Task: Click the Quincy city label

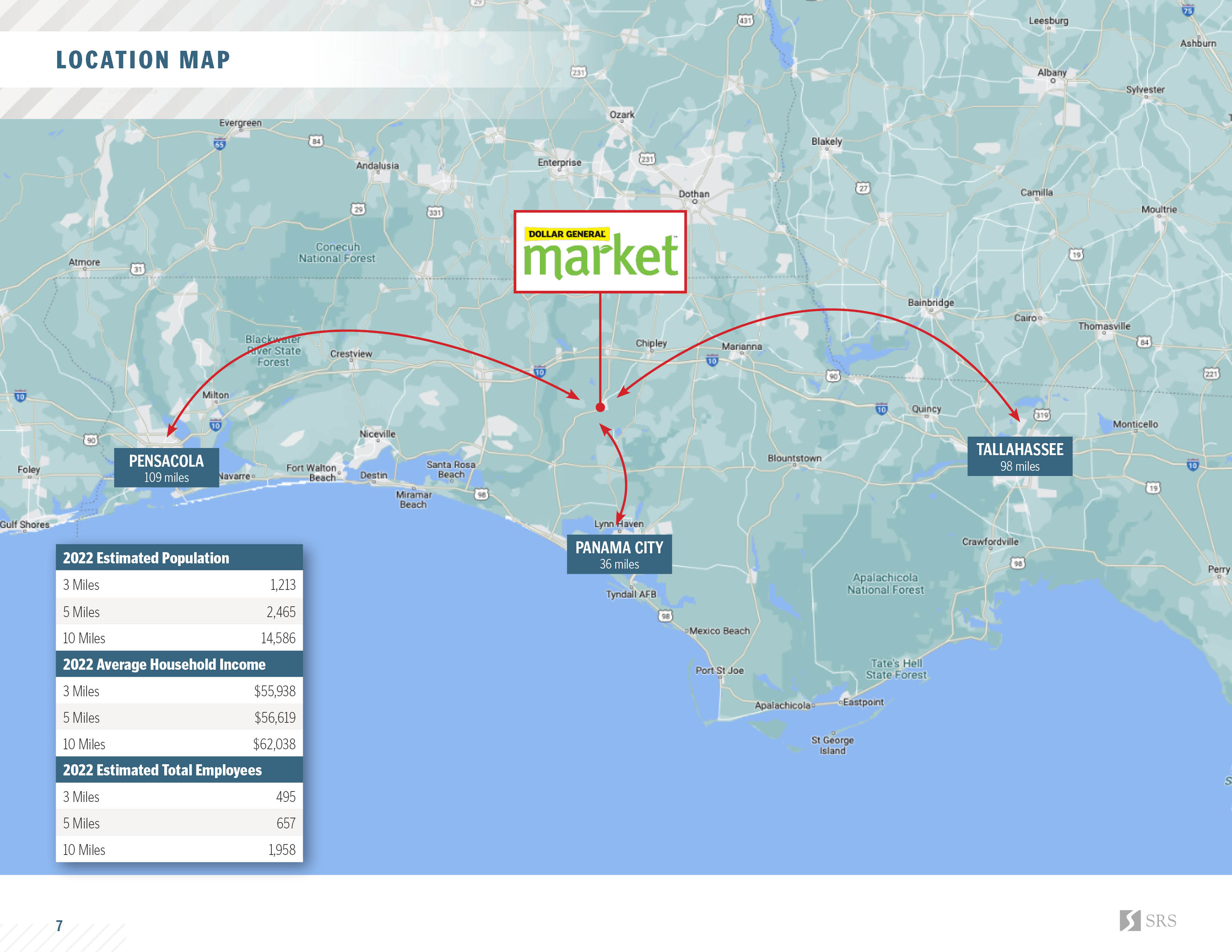Action: [x=926, y=409]
